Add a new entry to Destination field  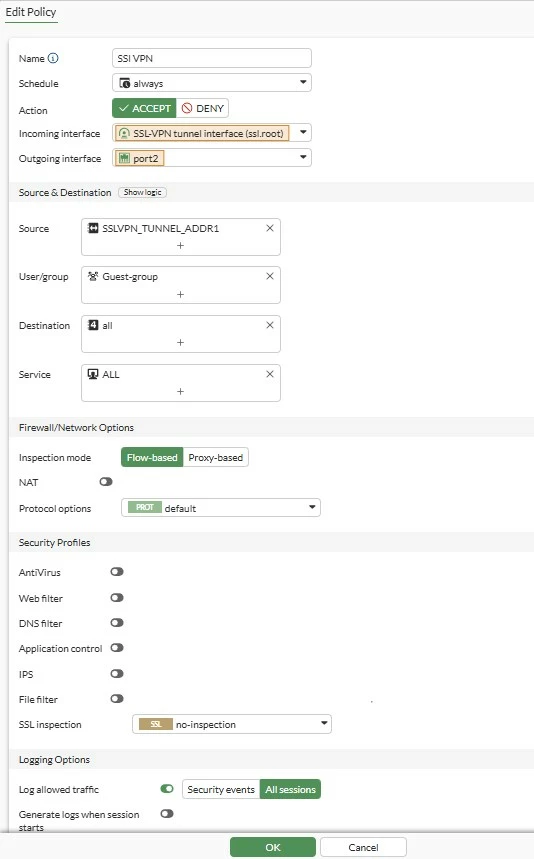click(180, 342)
